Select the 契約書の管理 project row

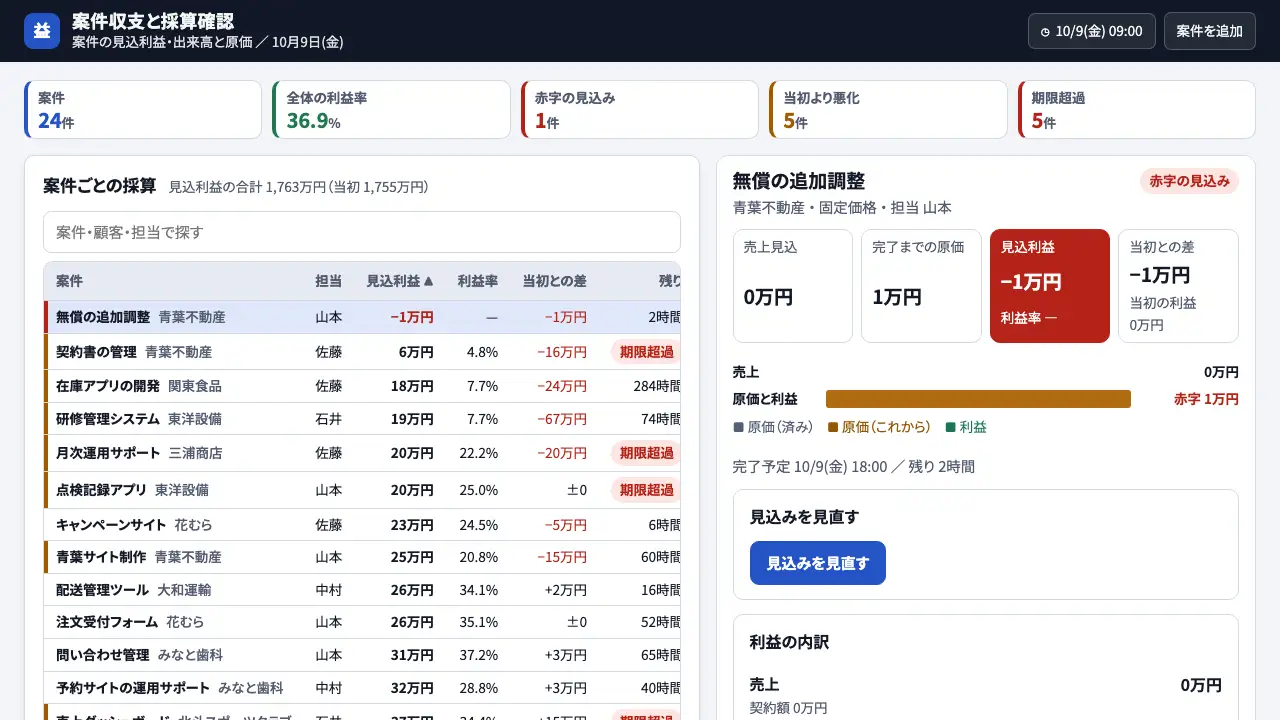click(x=362, y=352)
